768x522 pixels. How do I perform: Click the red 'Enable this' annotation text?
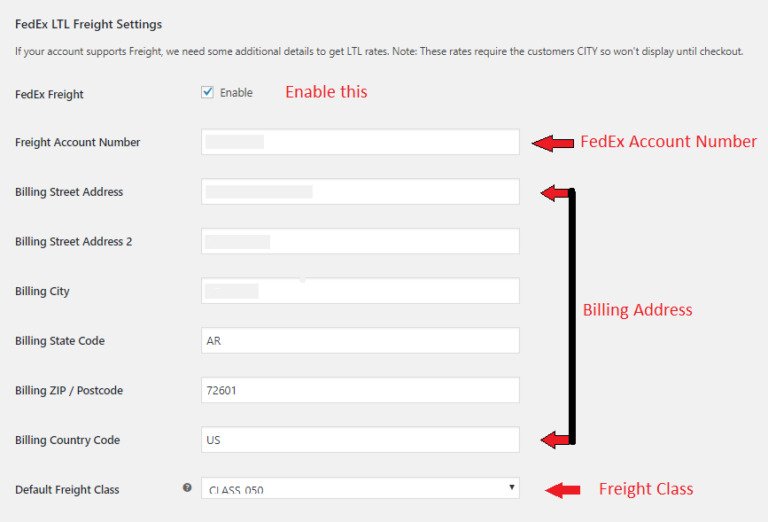[x=326, y=92]
